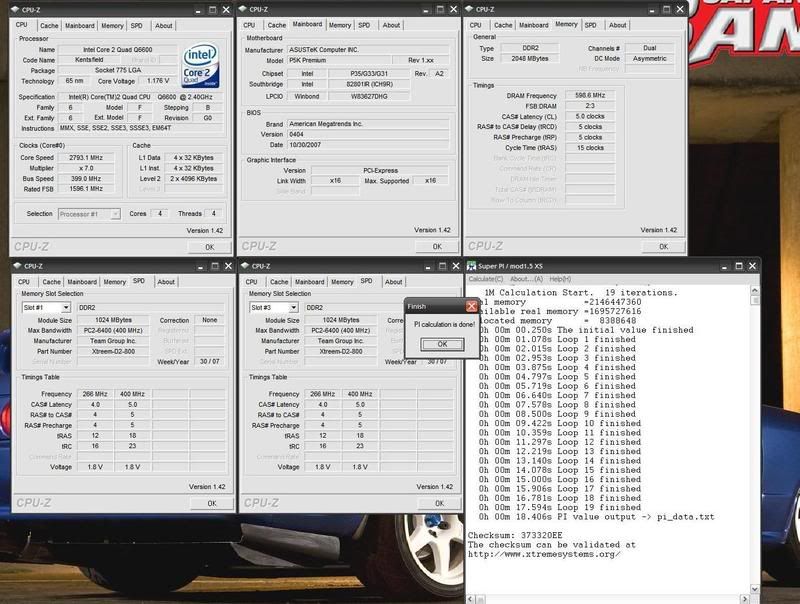The width and height of the screenshot is (800, 604).
Task: Close the Super PI window
Action: pyautogui.click(x=752, y=266)
